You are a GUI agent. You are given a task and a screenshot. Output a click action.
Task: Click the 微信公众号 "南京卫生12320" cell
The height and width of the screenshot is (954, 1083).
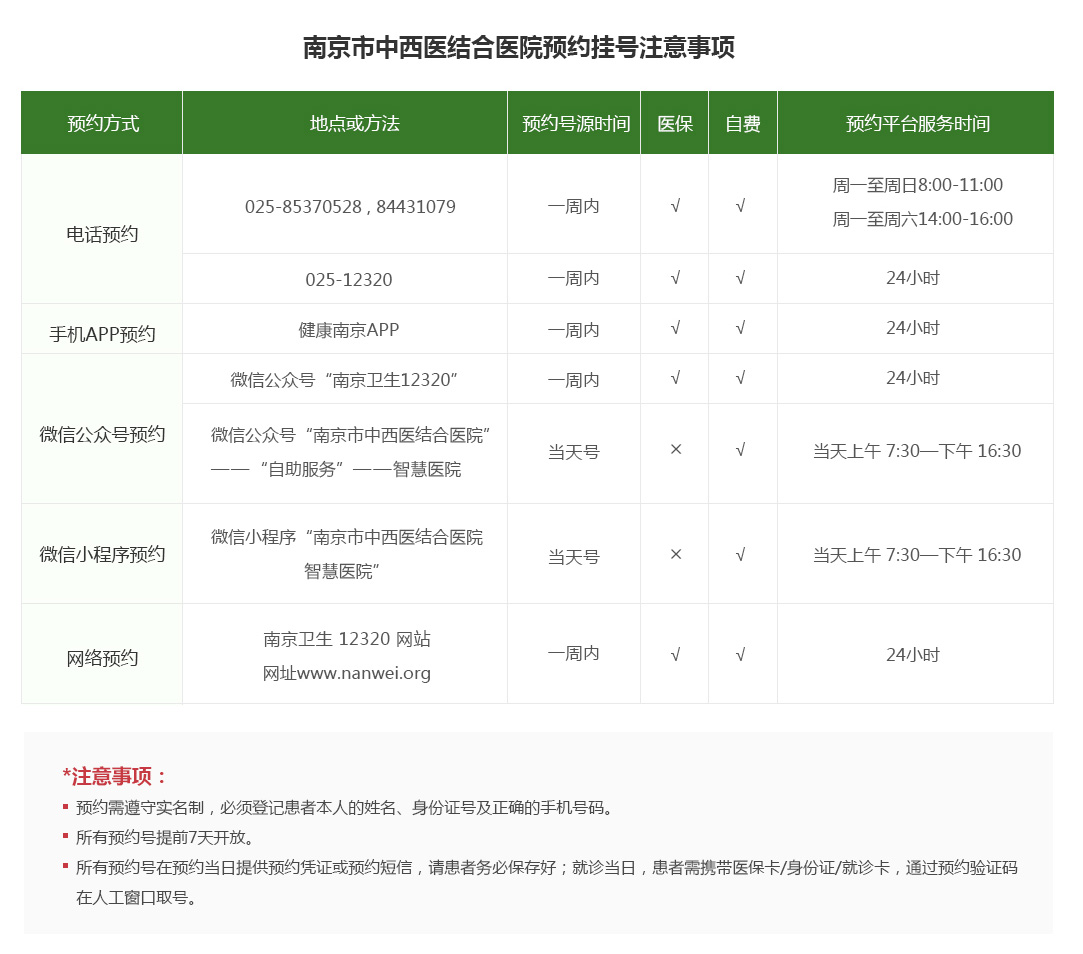pos(344,380)
